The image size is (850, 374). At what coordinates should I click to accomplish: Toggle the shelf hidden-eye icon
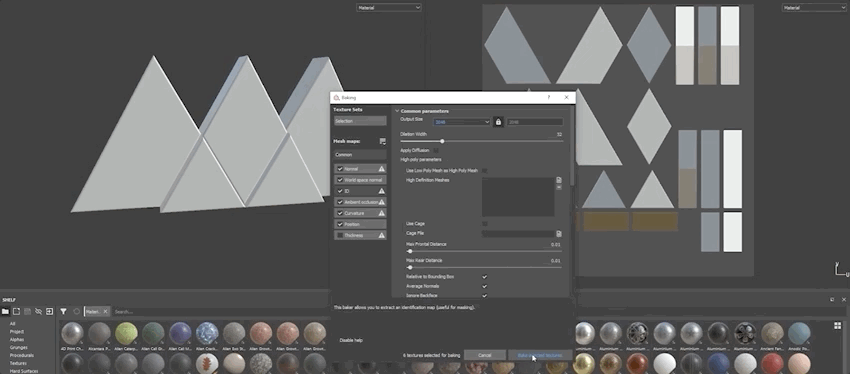[38, 312]
